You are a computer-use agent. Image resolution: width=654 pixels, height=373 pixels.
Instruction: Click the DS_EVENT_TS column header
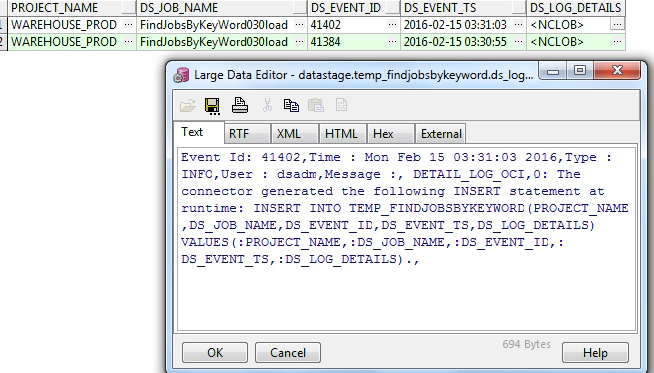point(463,8)
